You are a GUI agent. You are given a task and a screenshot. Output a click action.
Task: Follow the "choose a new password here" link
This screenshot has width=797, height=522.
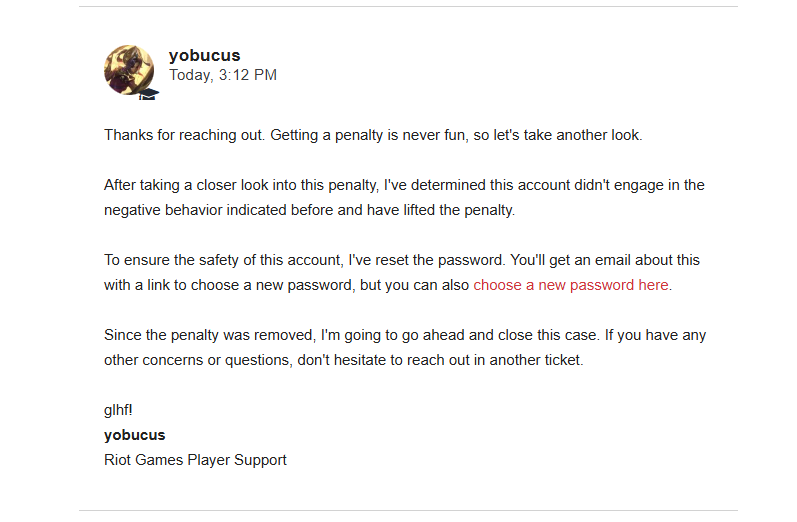(x=571, y=285)
